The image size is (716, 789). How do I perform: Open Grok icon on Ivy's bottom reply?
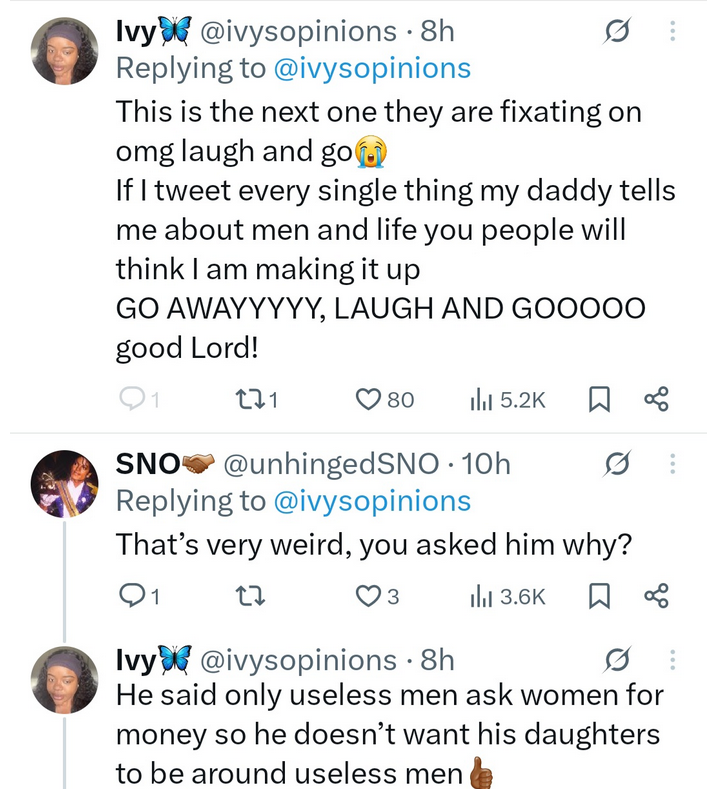click(x=618, y=660)
